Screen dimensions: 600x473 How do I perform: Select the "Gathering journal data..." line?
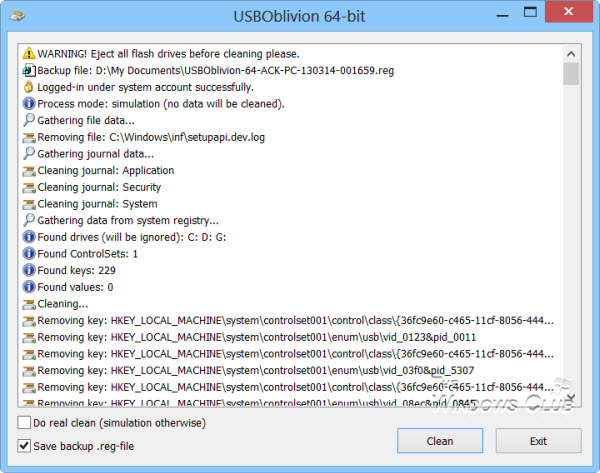pos(95,154)
